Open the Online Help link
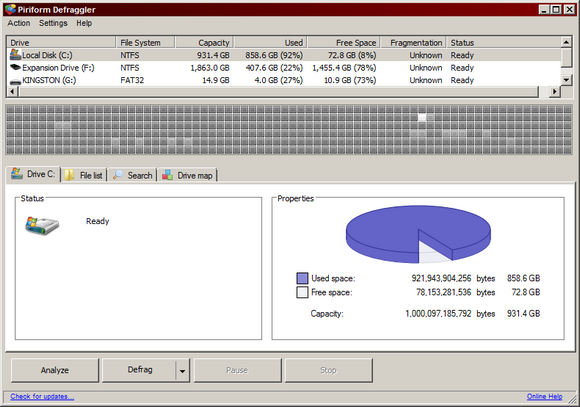The width and height of the screenshot is (580, 407). click(544, 396)
